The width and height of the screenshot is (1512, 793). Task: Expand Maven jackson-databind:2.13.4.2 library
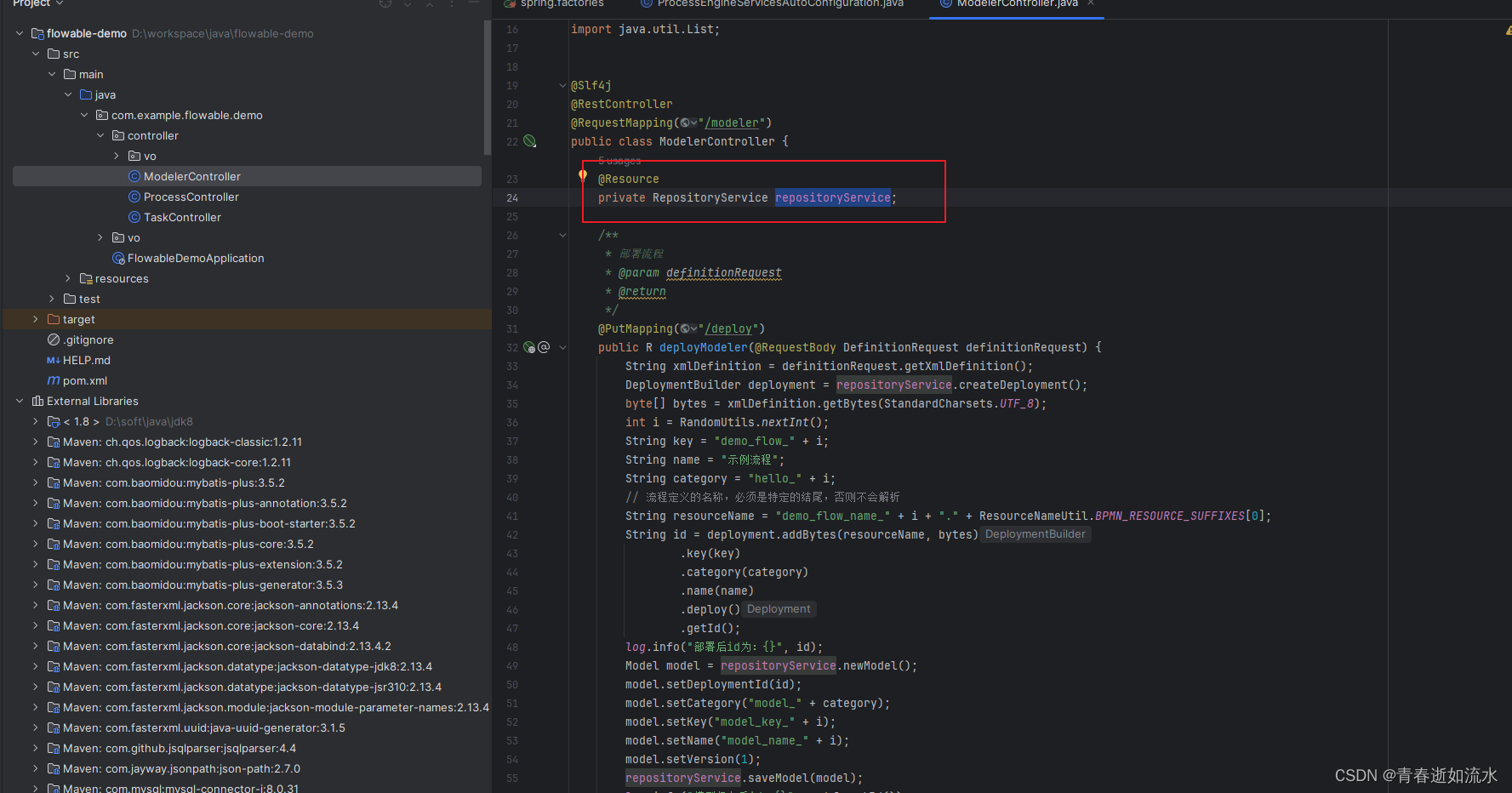pyautogui.click(x=36, y=646)
